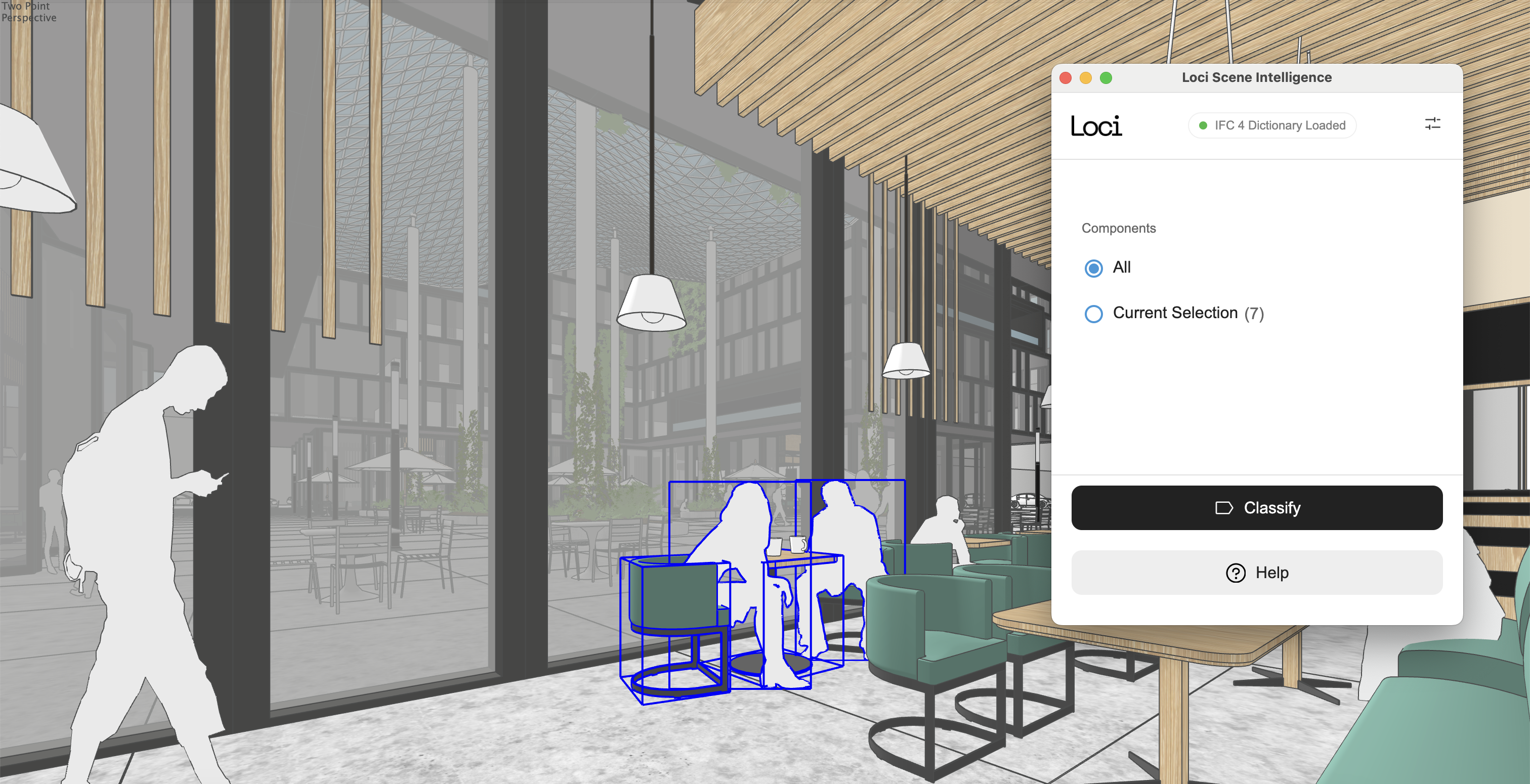Viewport: 1530px width, 784px height.
Task: Click the question mark Help icon
Action: click(1236, 573)
